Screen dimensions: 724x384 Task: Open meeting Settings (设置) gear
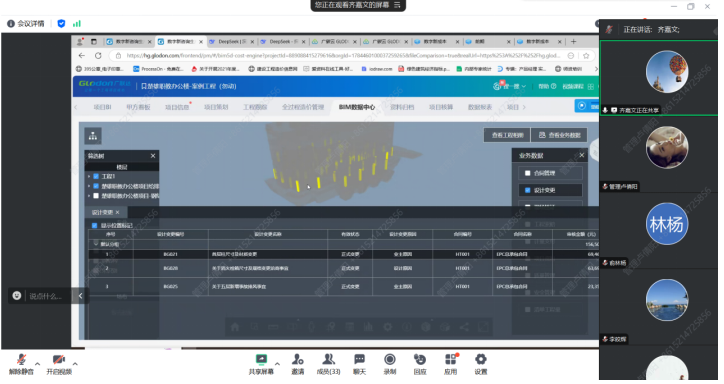(481, 360)
